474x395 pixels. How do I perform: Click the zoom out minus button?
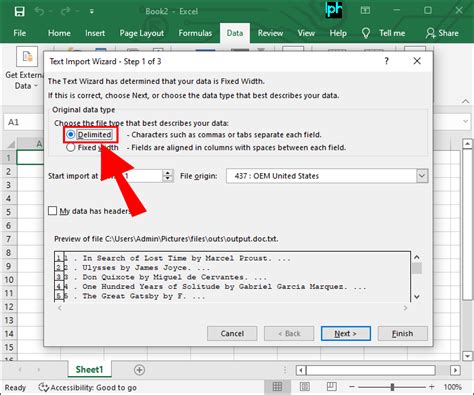pos(352,387)
